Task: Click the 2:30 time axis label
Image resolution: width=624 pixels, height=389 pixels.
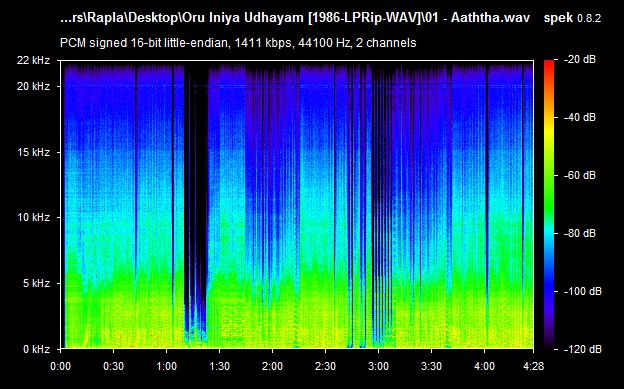Action: 325,366
